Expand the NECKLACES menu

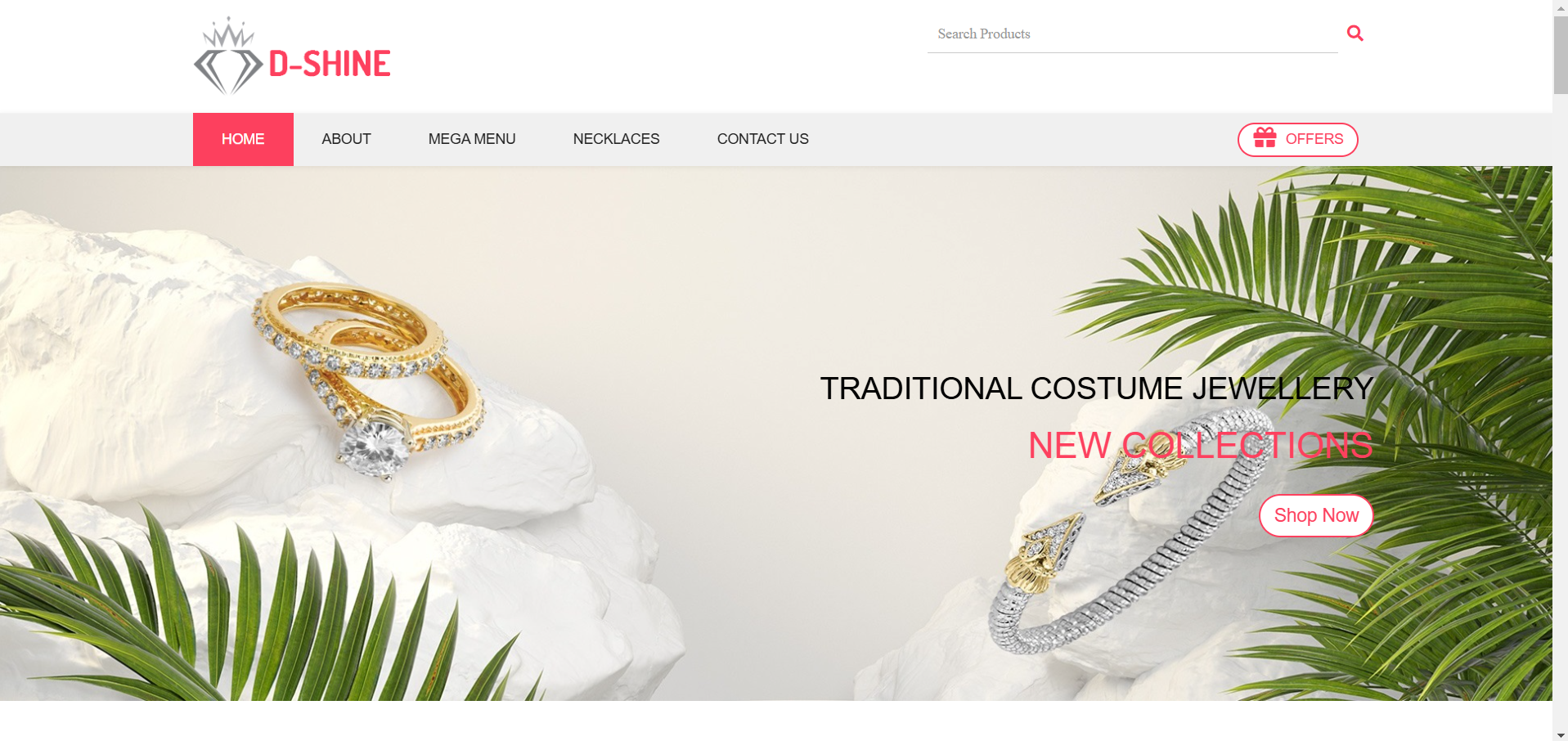pyautogui.click(x=616, y=139)
